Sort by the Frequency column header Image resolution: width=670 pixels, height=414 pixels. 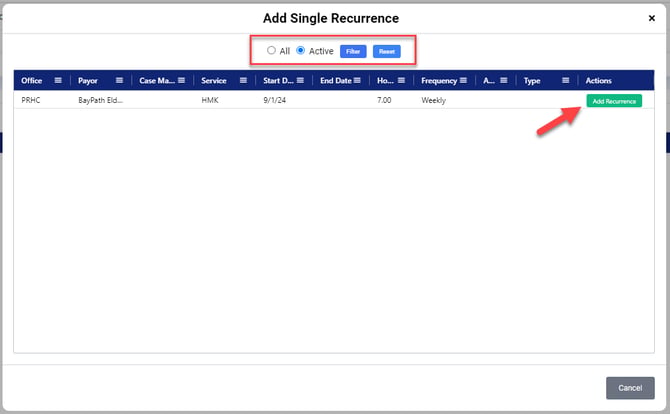click(438, 81)
